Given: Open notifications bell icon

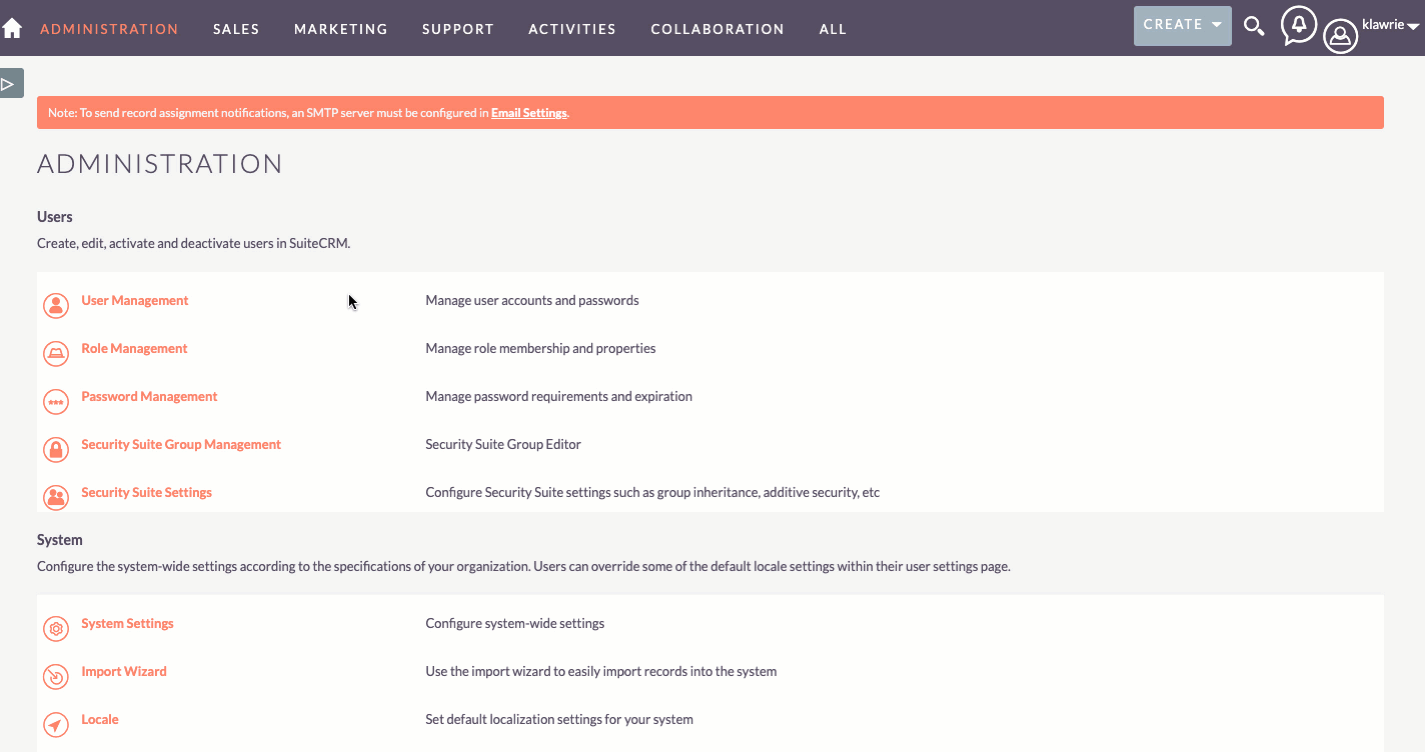Looking at the screenshot, I should (x=1298, y=25).
